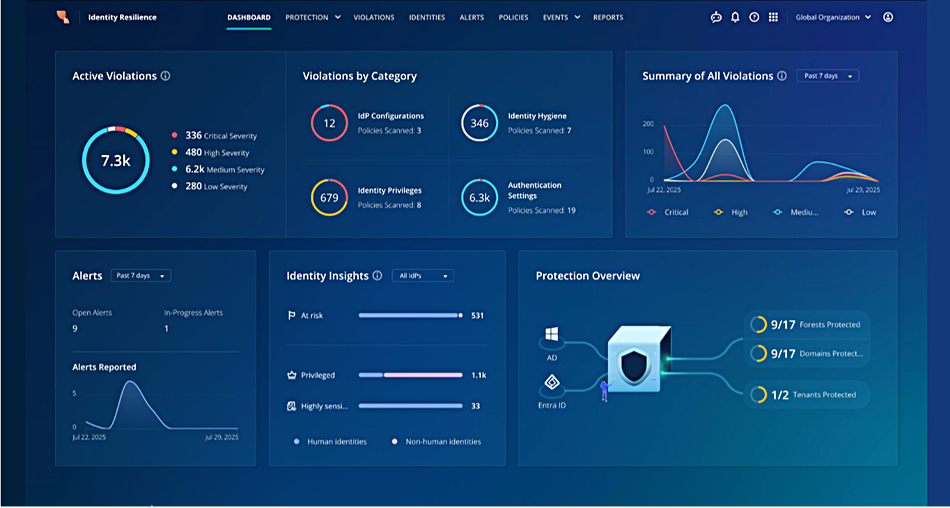Click the At risk identities progress bar

click(409, 315)
